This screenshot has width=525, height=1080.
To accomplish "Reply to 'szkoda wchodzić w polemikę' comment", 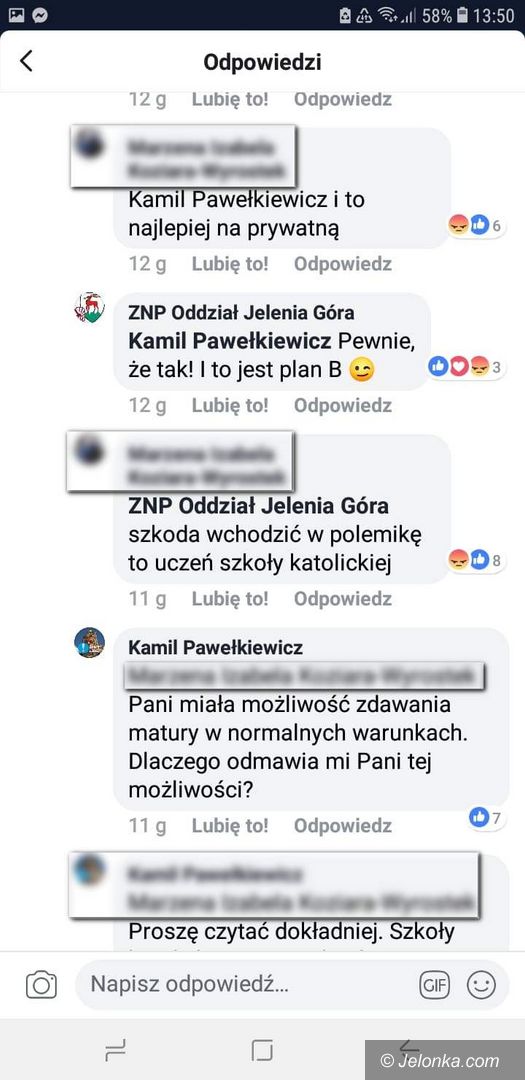I will tap(343, 599).
